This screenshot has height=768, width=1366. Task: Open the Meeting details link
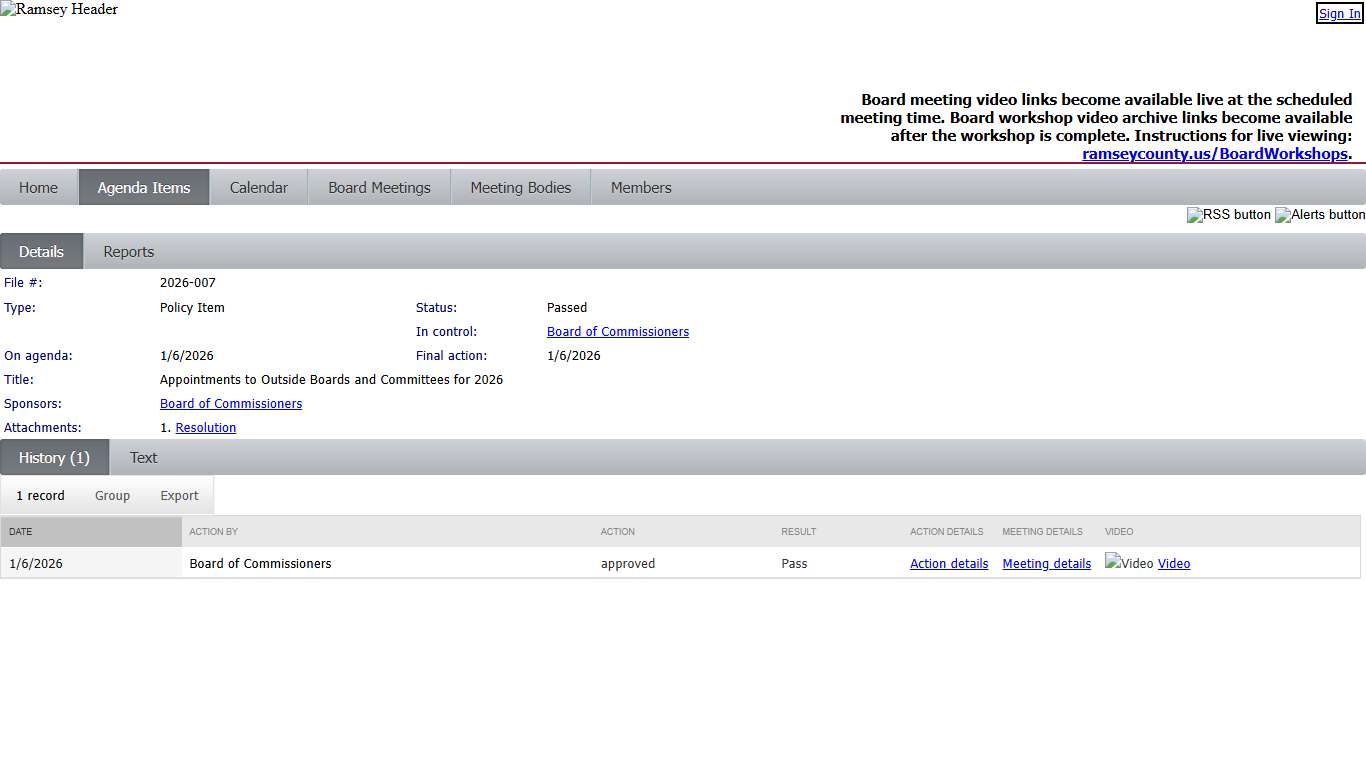(x=1046, y=563)
